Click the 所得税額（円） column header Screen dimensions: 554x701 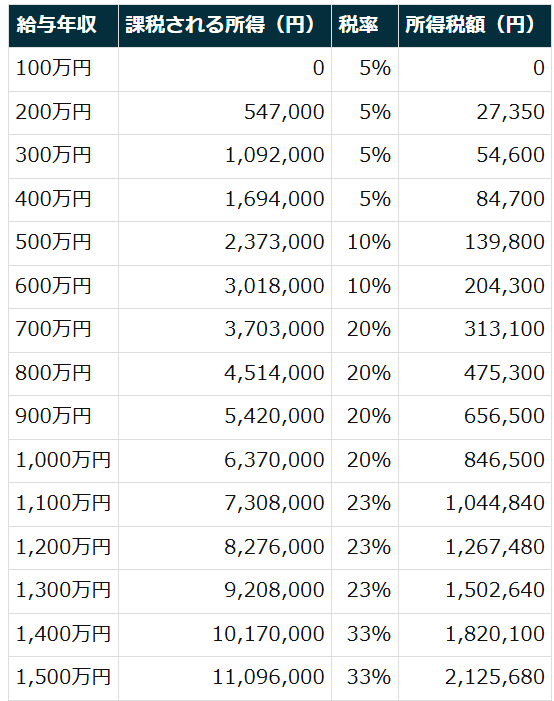pyautogui.click(x=474, y=25)
